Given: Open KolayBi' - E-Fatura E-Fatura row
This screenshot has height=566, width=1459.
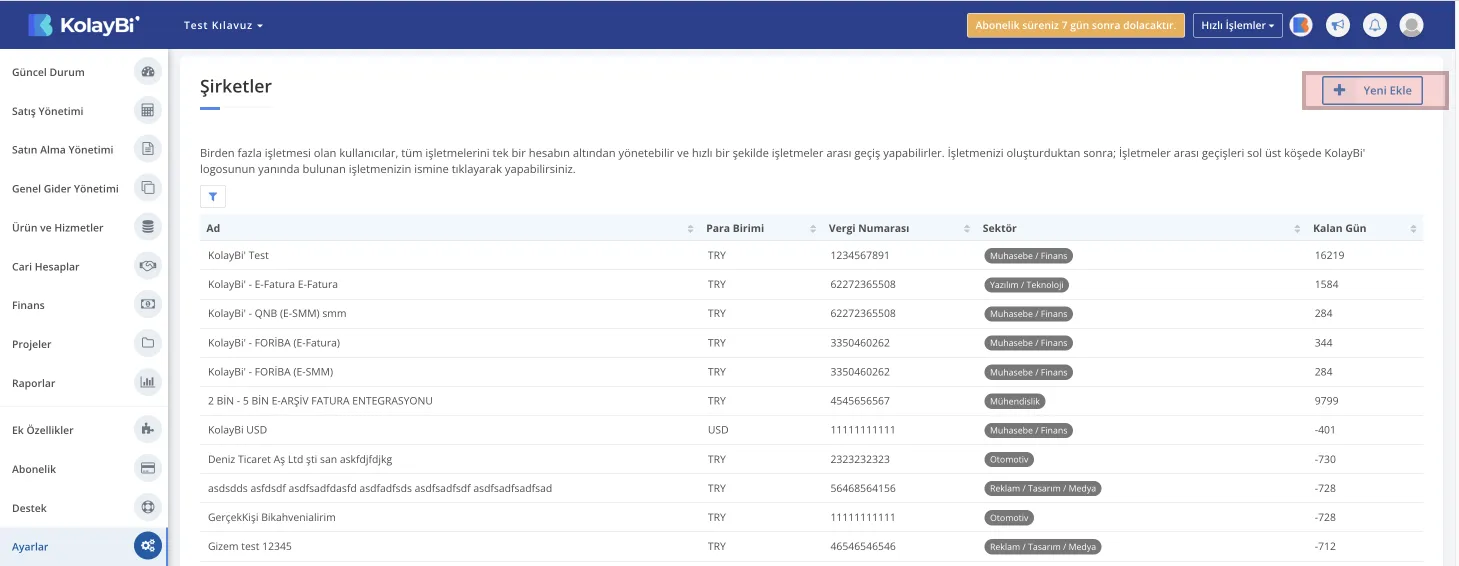Looking at the screenshot, I should pyautogui.click(x=811, y=284).
